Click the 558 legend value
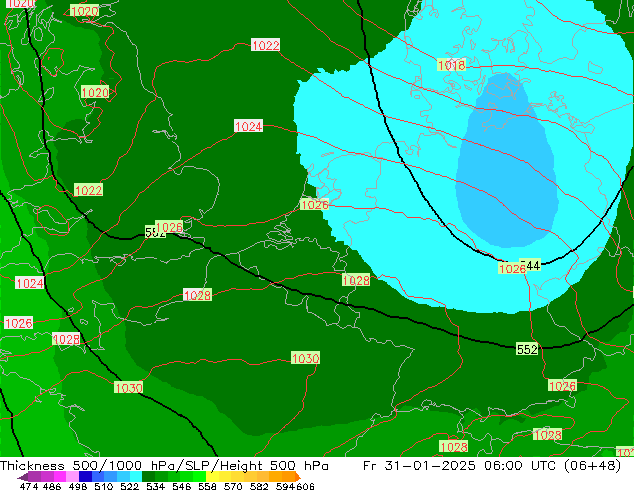The image size is (634, 490). tap(207, 486)
